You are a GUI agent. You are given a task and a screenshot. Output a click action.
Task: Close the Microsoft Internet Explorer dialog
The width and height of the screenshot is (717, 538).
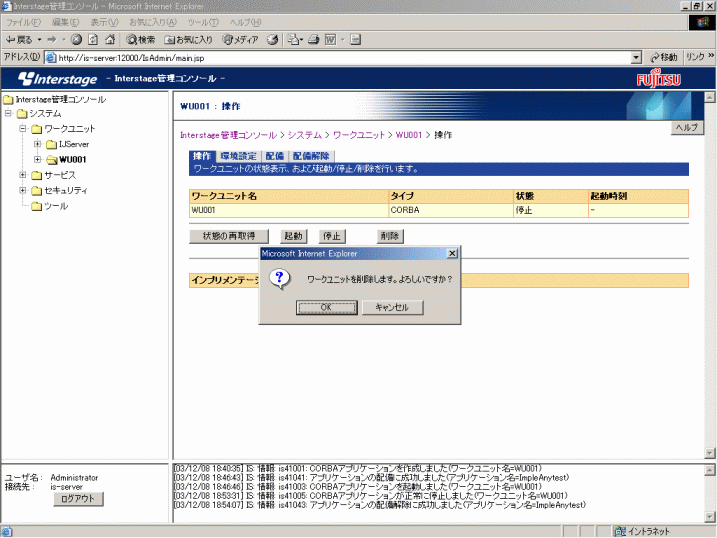[452, 253]
